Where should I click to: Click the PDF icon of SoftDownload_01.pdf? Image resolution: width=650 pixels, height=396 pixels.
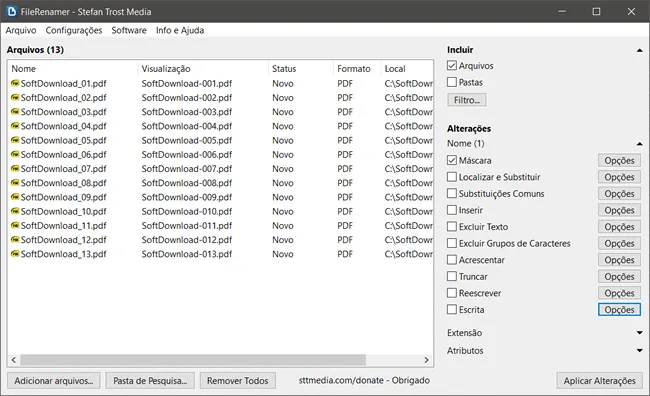tap(15, 83)
